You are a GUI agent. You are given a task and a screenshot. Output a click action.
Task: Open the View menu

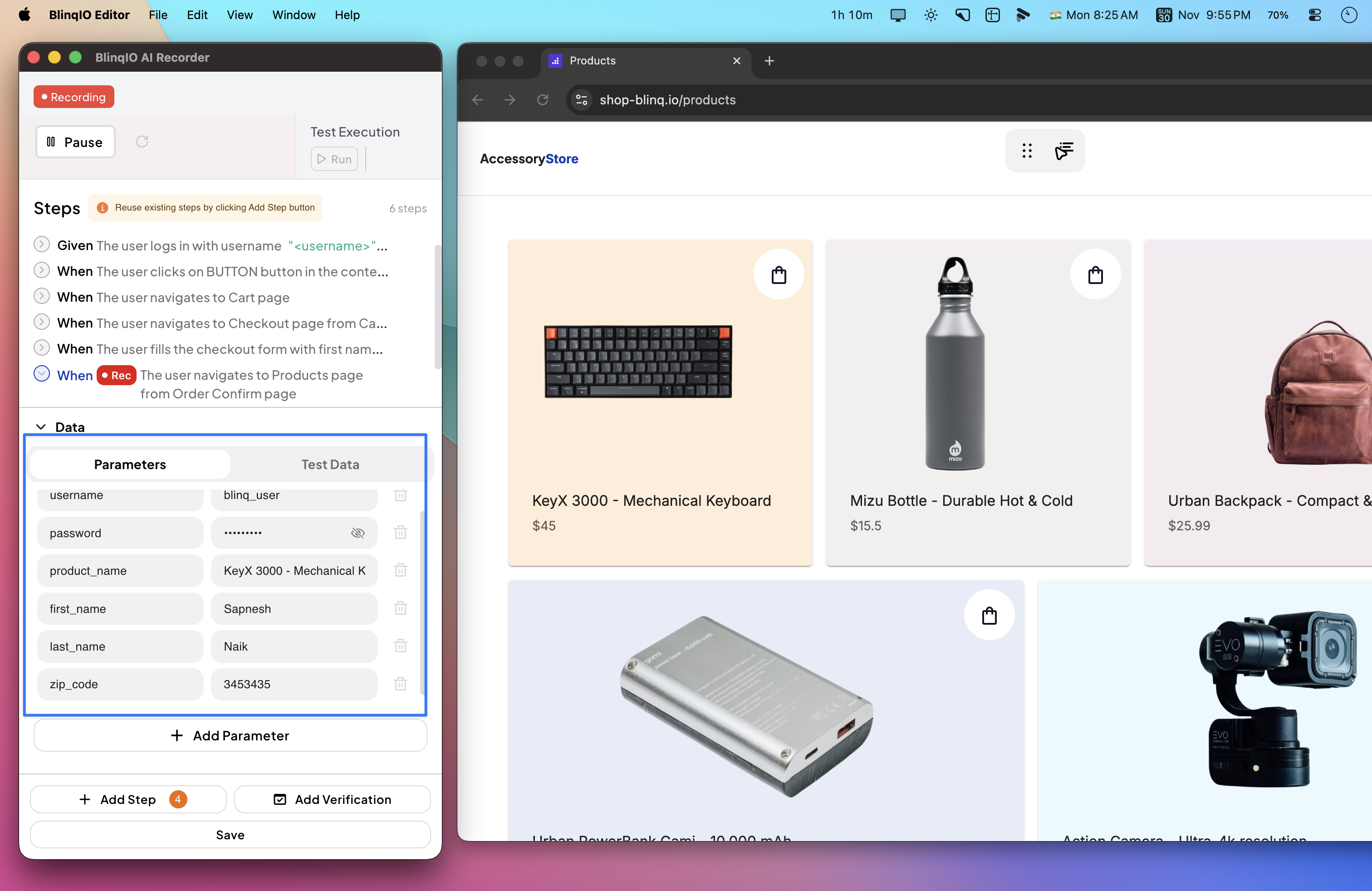[239, 15]
